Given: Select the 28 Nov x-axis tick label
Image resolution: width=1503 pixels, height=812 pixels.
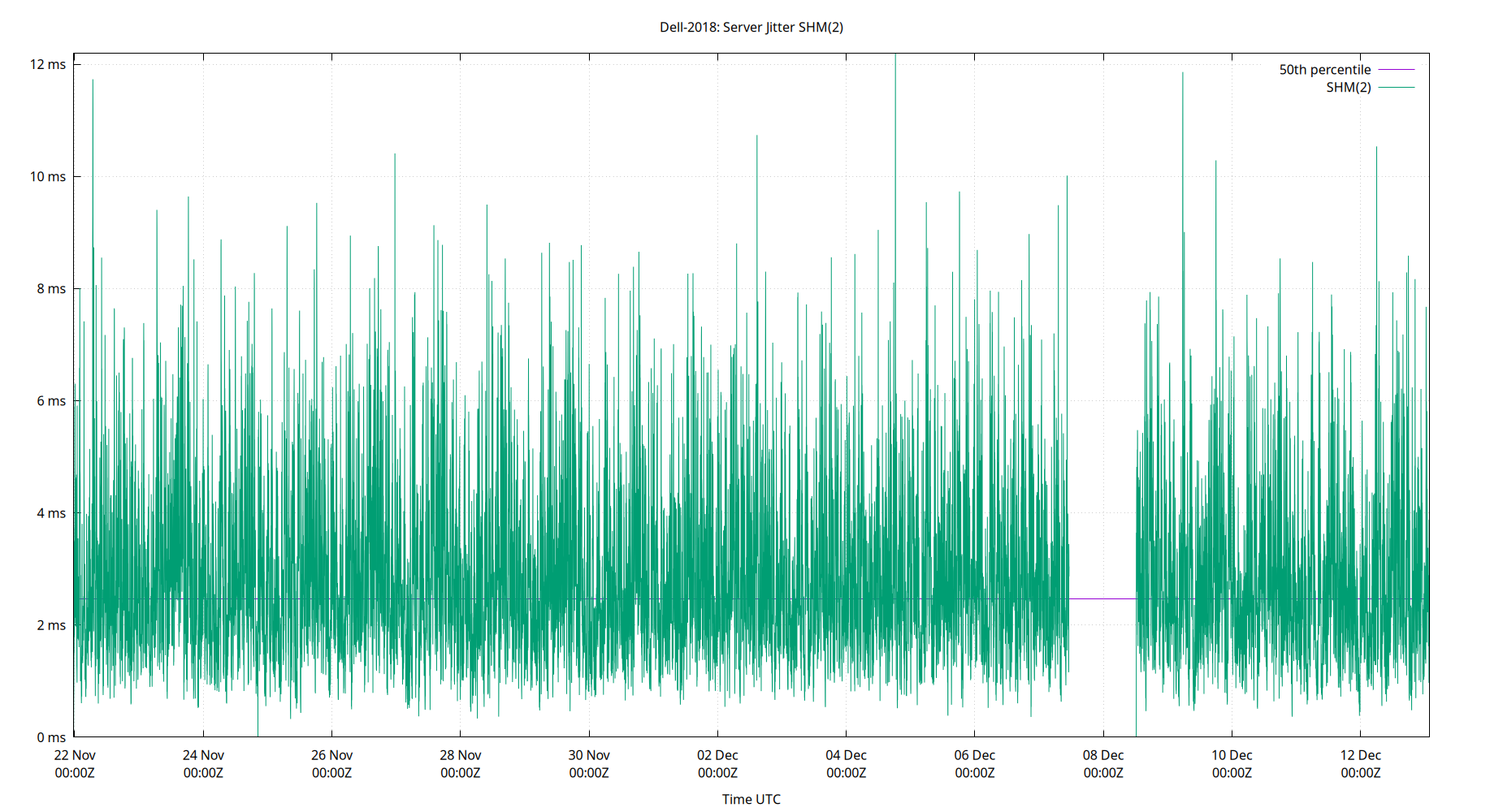Looking at the screenshot, I should tap(459, 754).
